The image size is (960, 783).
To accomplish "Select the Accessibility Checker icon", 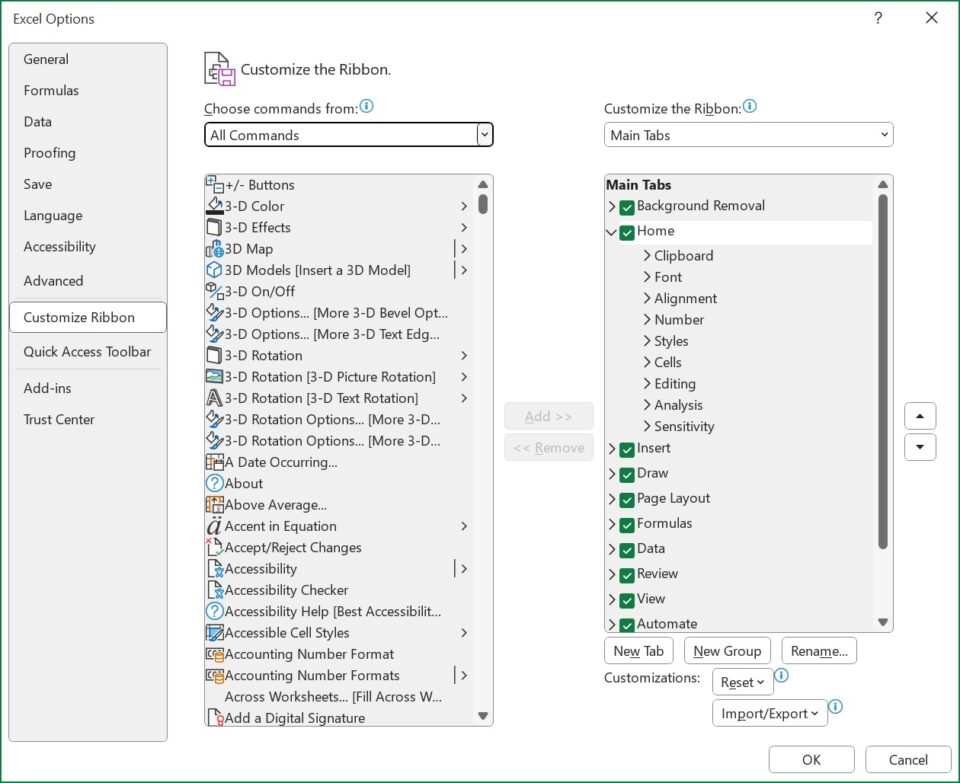I will point(216,590).
